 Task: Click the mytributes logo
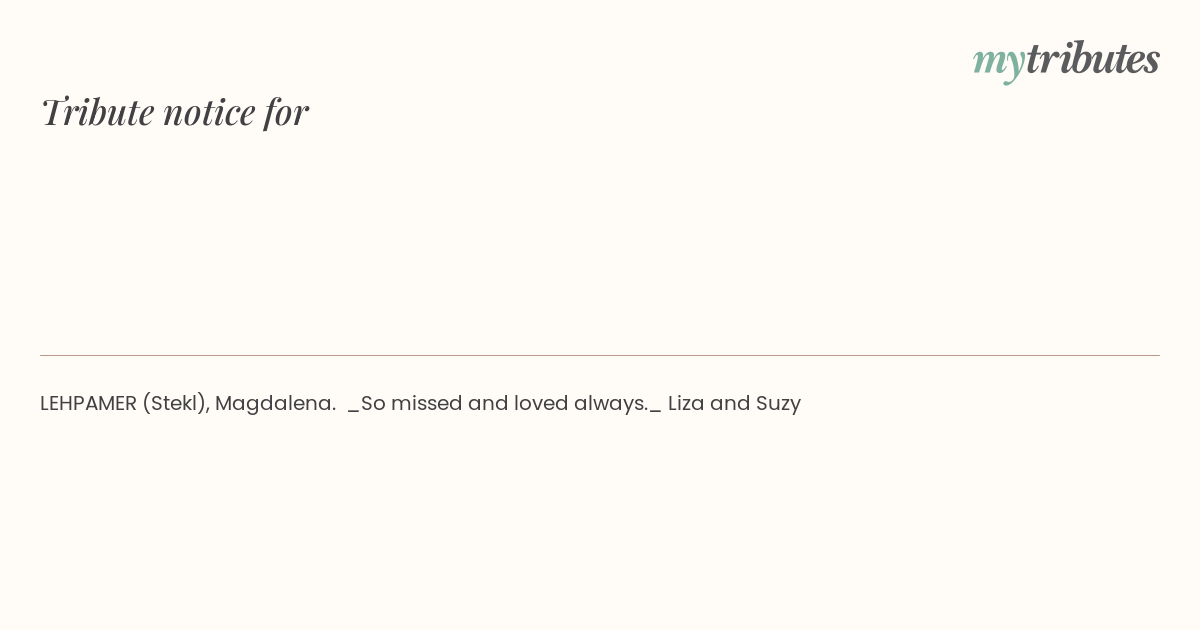pos(1066,60)
